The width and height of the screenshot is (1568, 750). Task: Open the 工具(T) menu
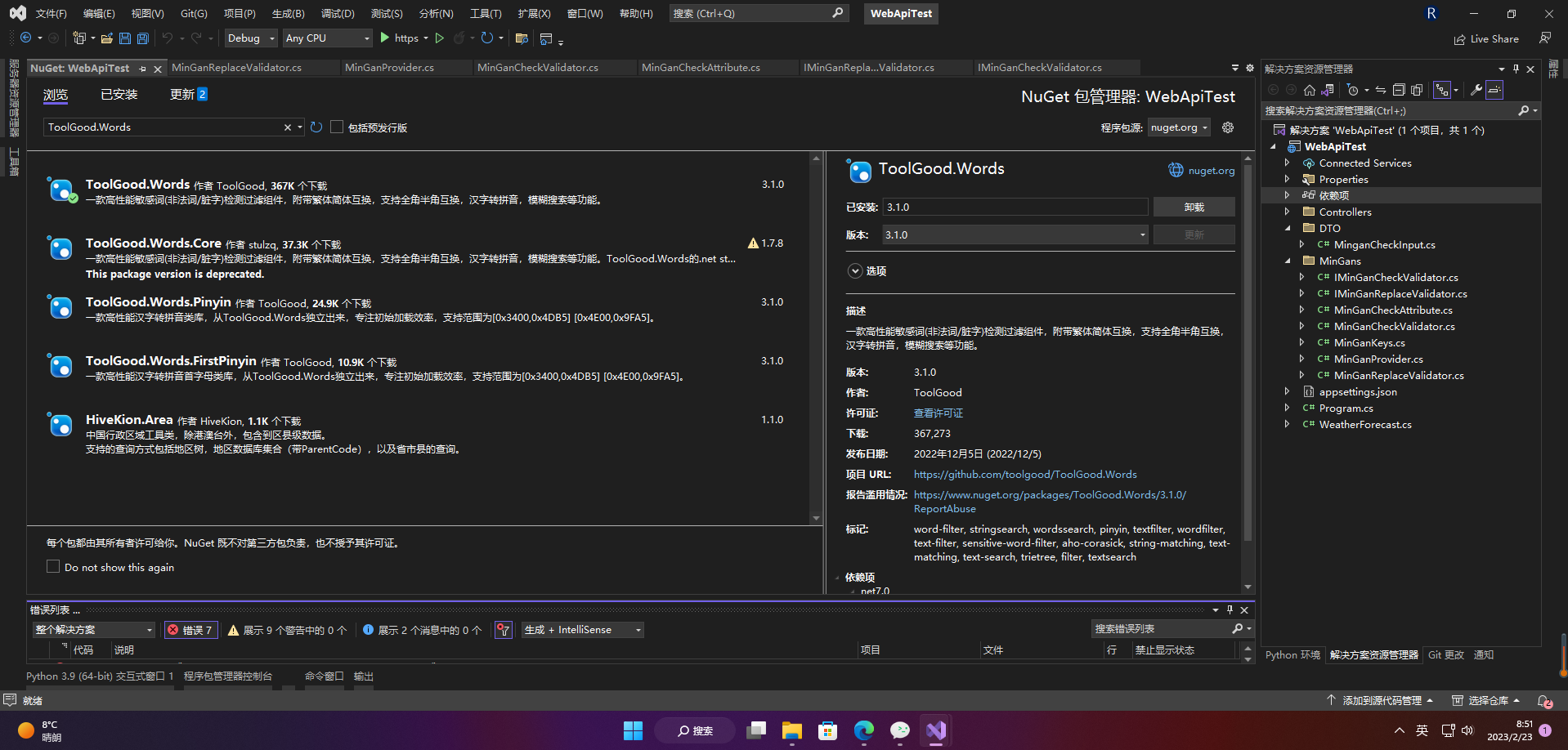pyautogui.click(x=485, y=13)
